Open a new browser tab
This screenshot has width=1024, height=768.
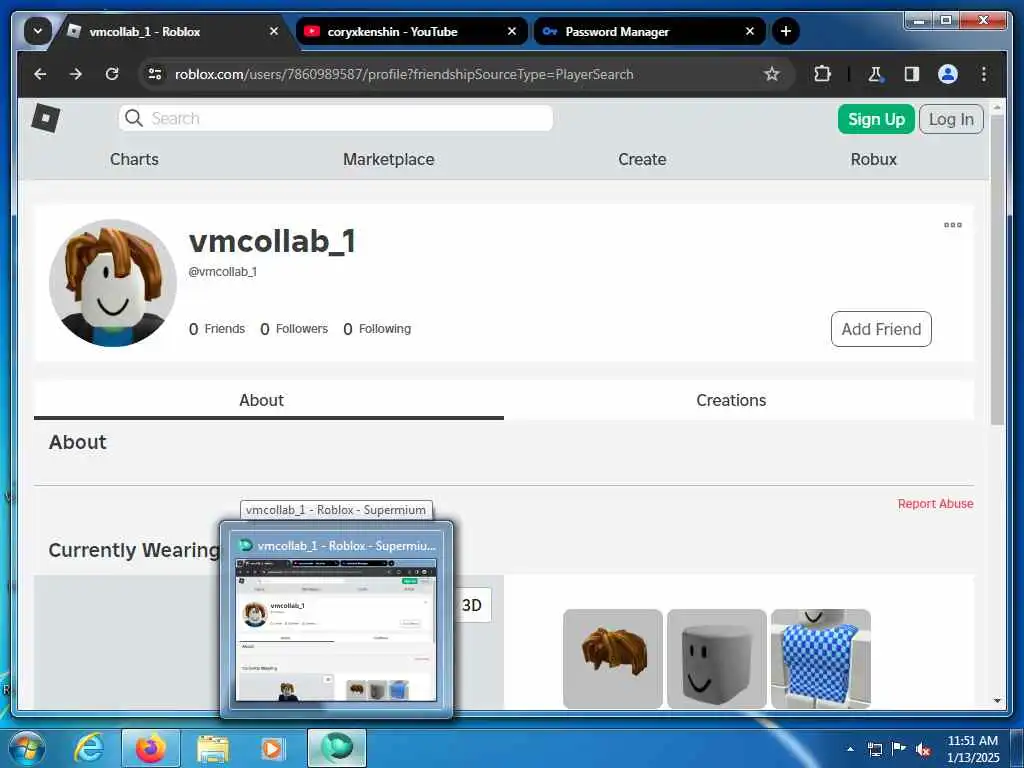(786, 31)
